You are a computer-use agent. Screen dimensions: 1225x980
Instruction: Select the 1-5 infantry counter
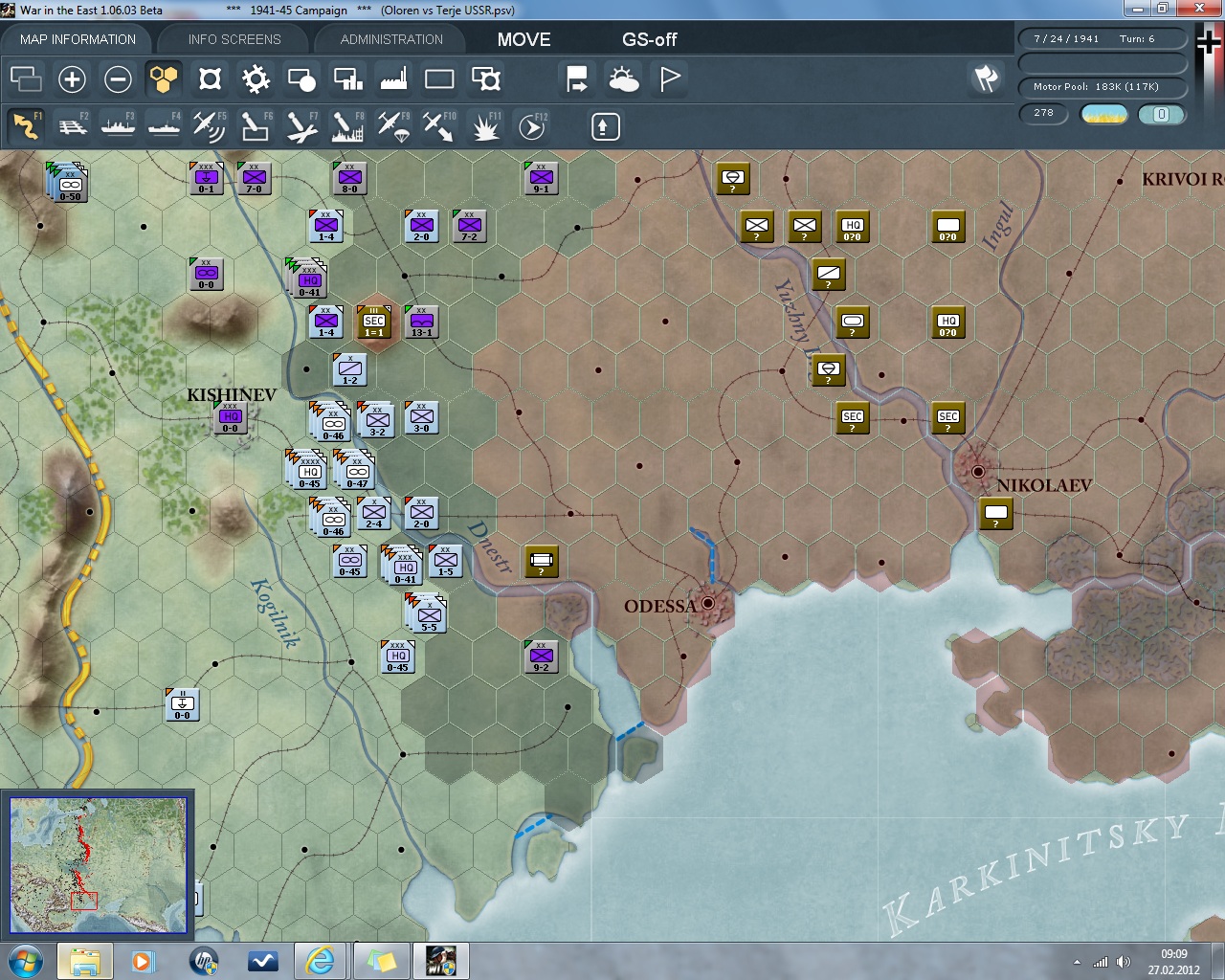[x=446, y=561]
